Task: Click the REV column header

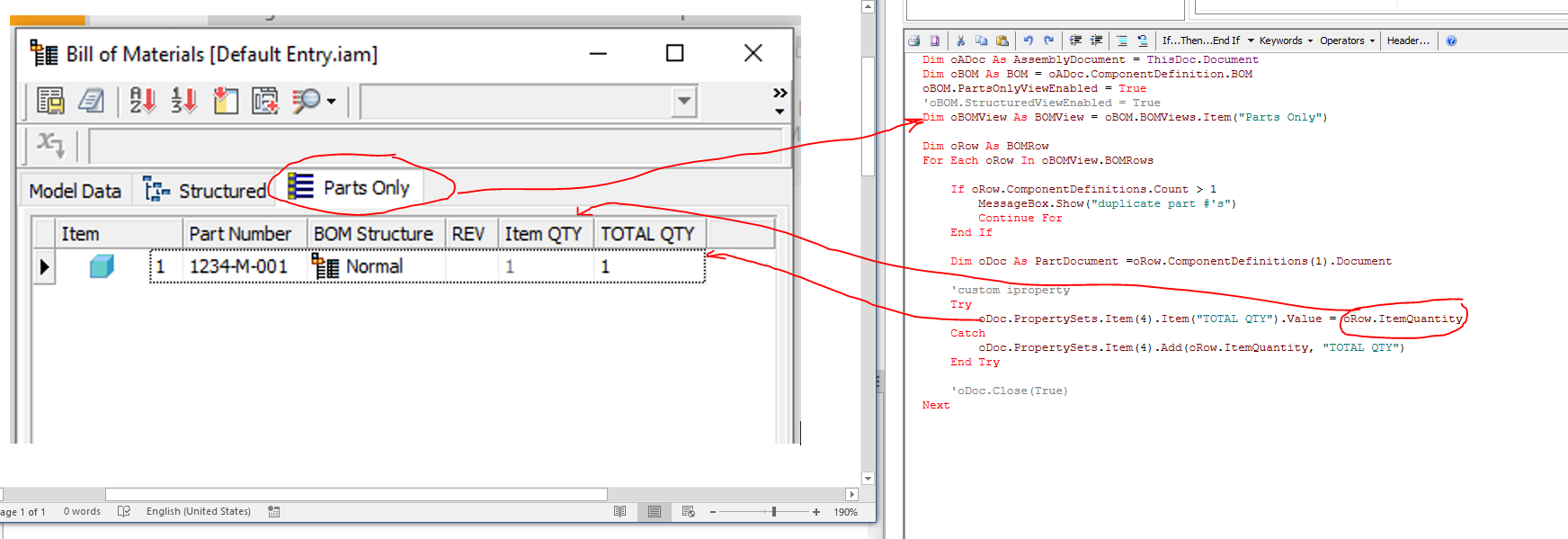Action: (471, 234)
